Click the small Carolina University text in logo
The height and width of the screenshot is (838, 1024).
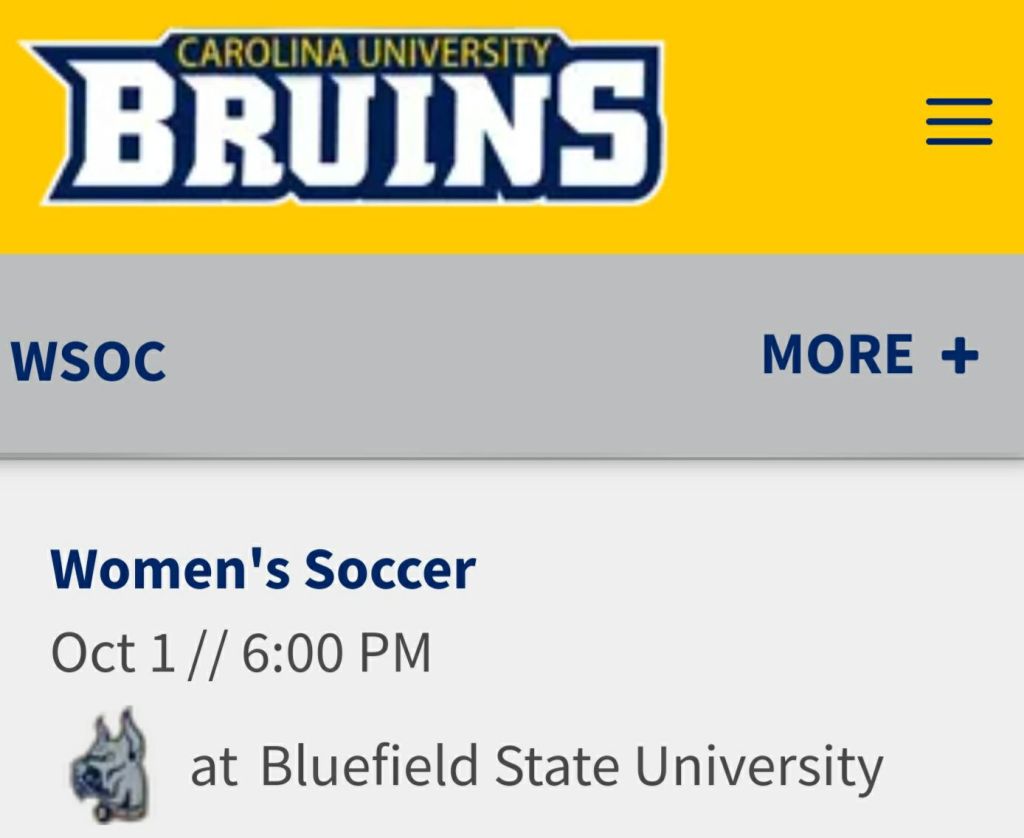[364, 53]
